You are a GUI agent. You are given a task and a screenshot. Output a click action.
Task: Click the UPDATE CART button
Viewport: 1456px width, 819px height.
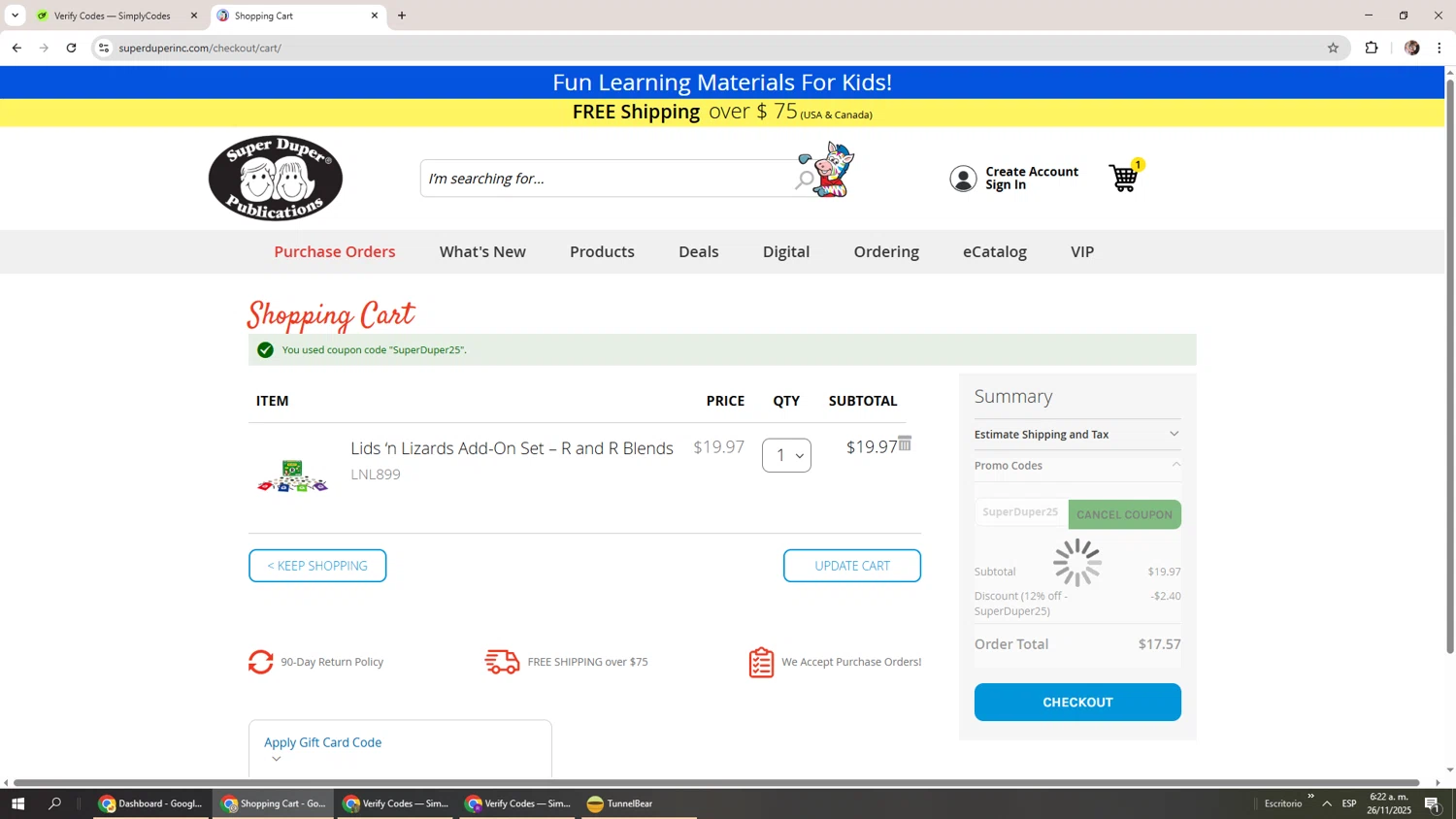click(x=852, y=566)
